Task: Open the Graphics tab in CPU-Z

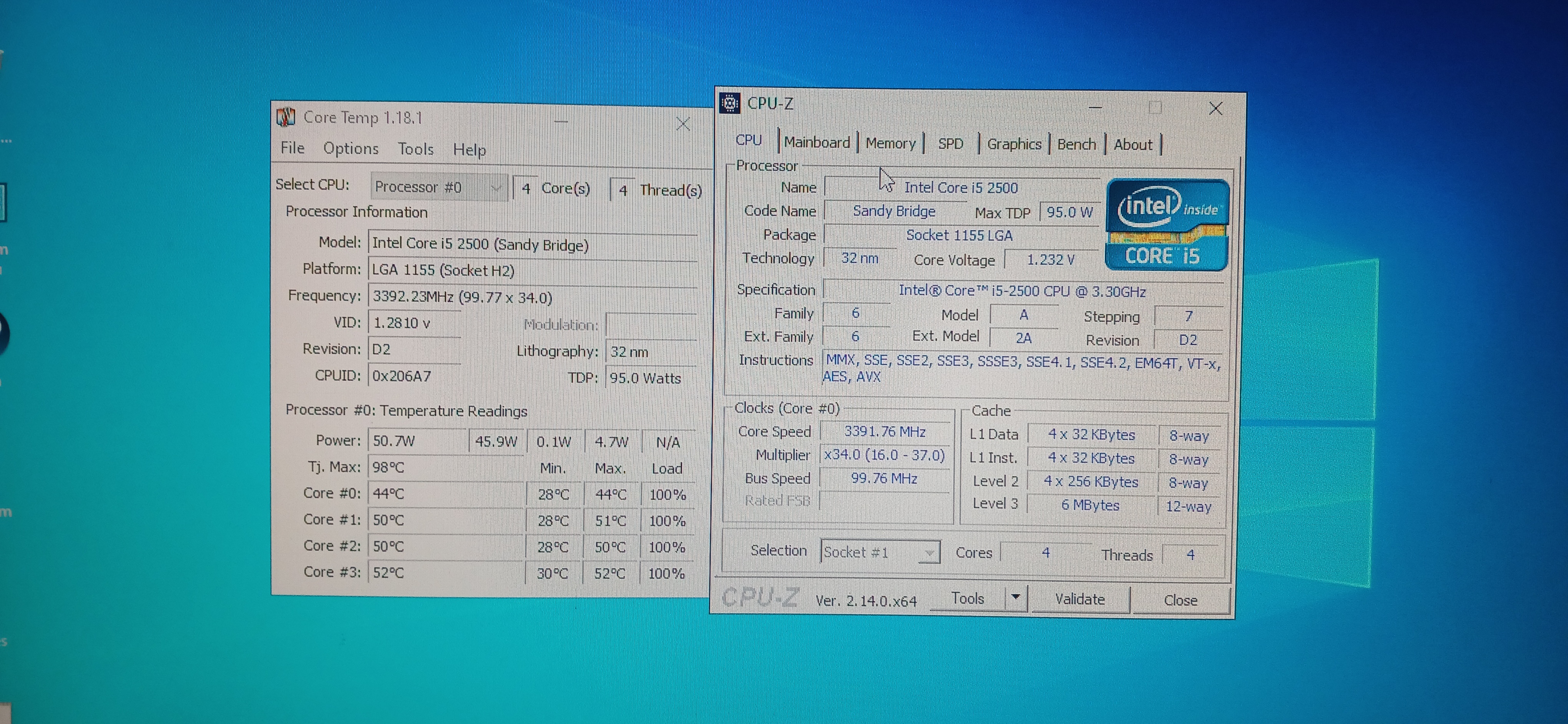Action: click(1013, 144)
